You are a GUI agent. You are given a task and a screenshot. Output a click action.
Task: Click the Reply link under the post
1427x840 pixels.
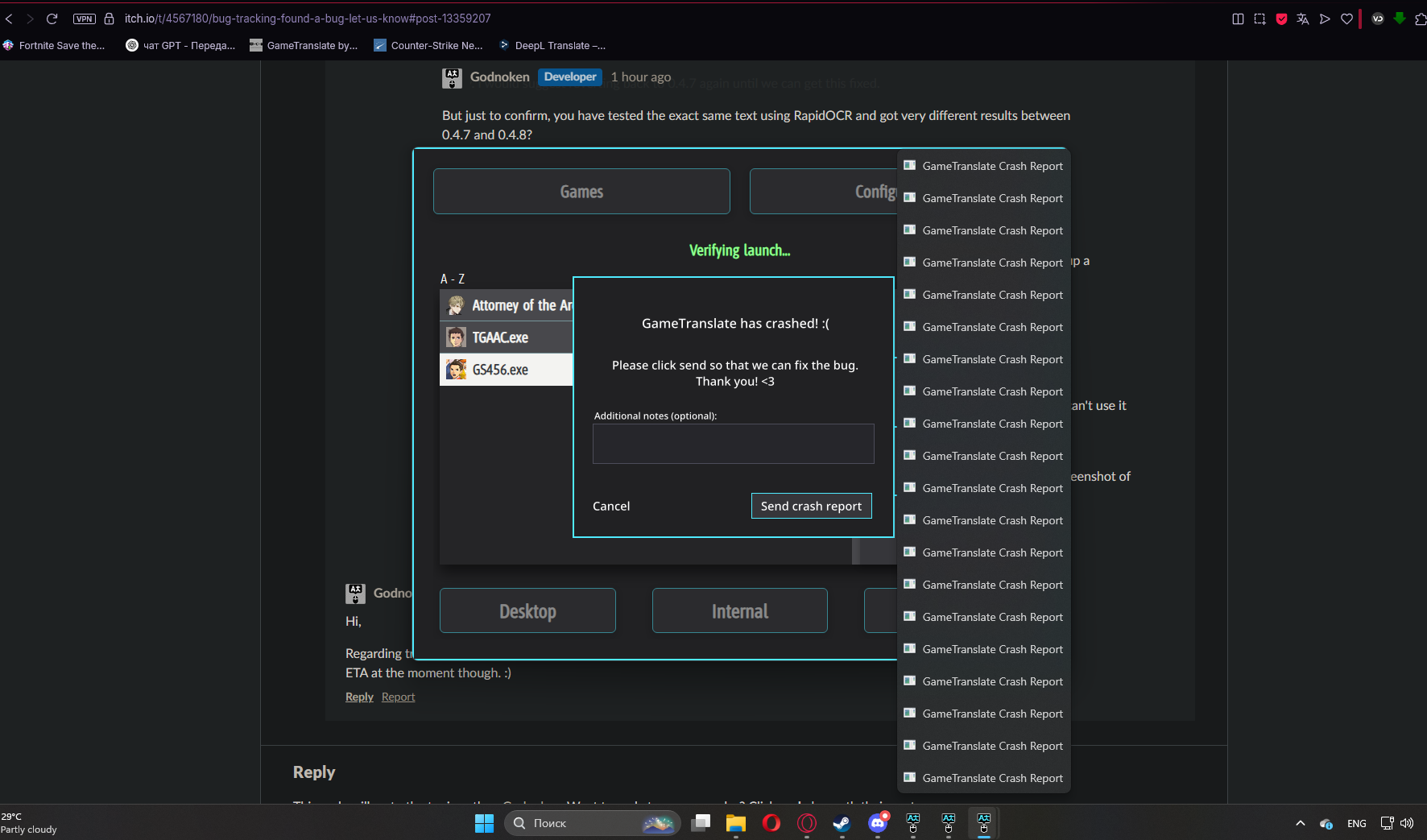[359, 697]
